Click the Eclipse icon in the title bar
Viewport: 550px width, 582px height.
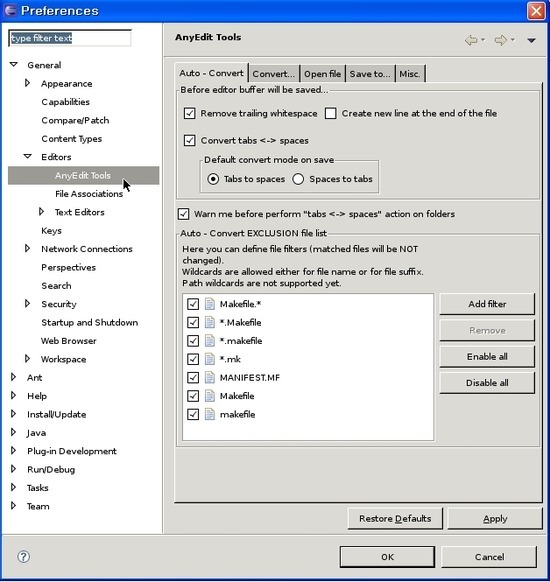(10, 10)
